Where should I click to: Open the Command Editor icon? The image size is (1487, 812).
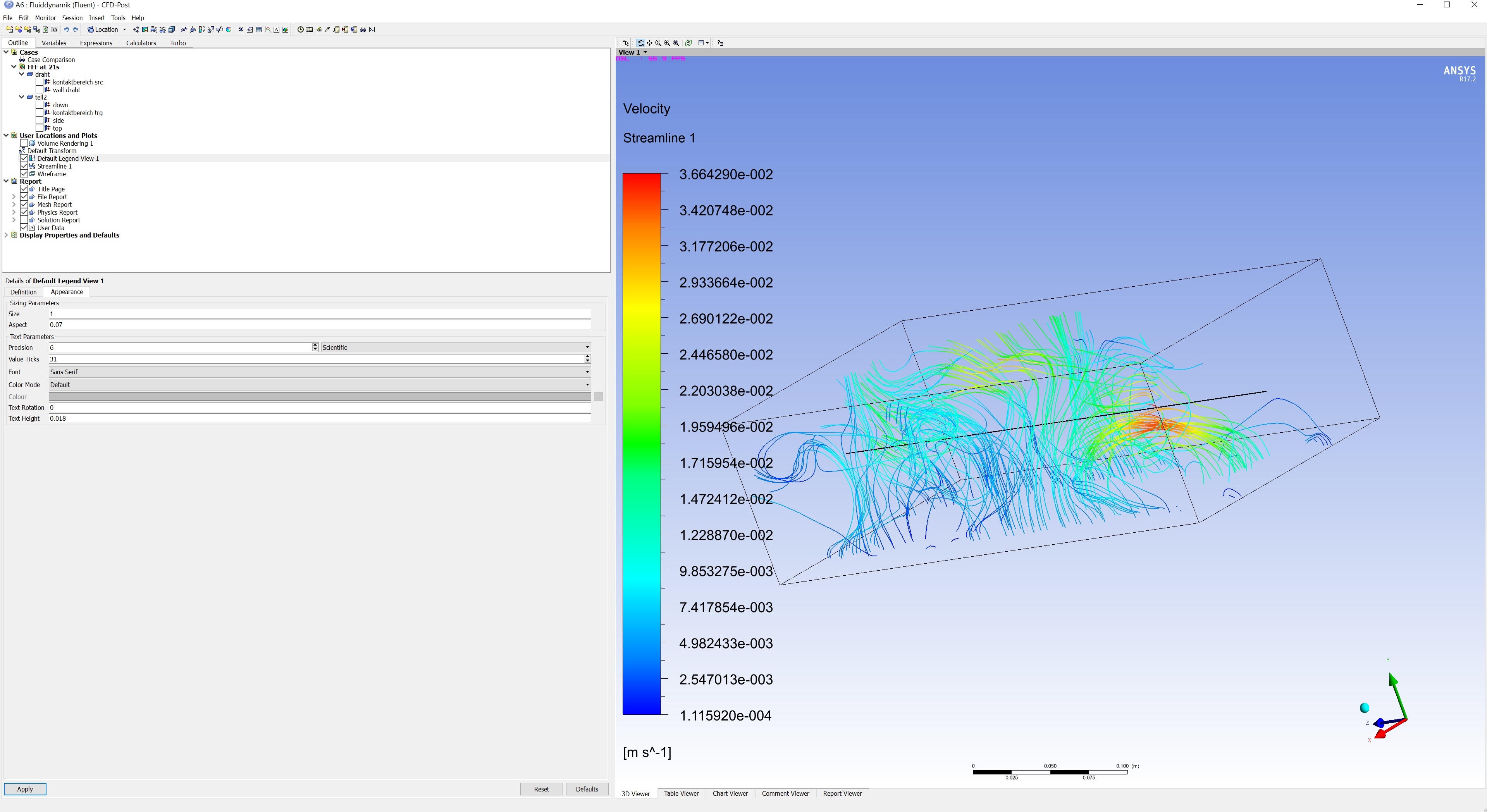(372, 29)
